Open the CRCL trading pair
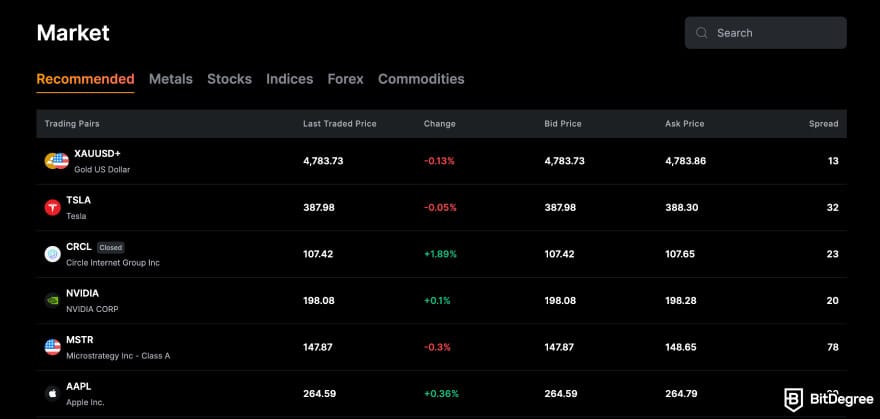 coord(442,254)
